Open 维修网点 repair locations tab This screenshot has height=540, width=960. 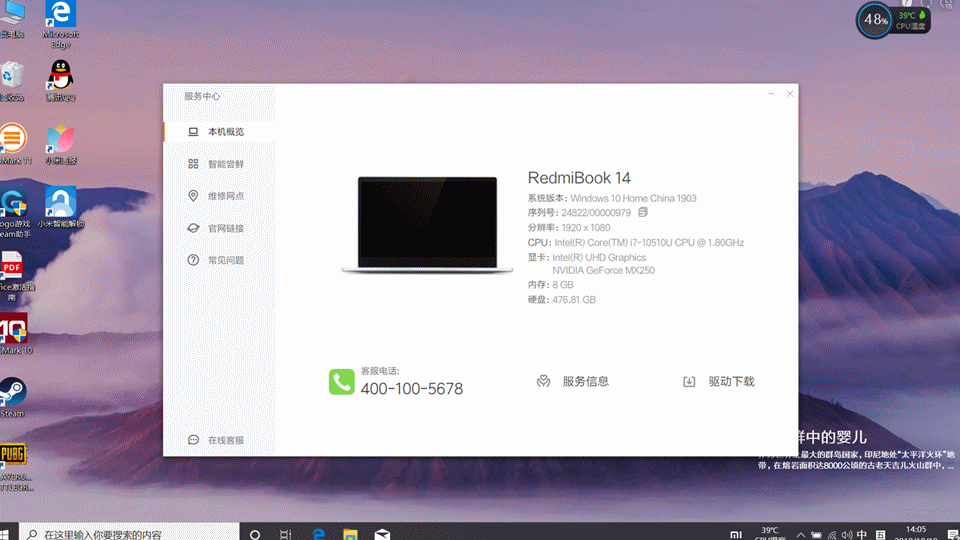tap(219, 196)
